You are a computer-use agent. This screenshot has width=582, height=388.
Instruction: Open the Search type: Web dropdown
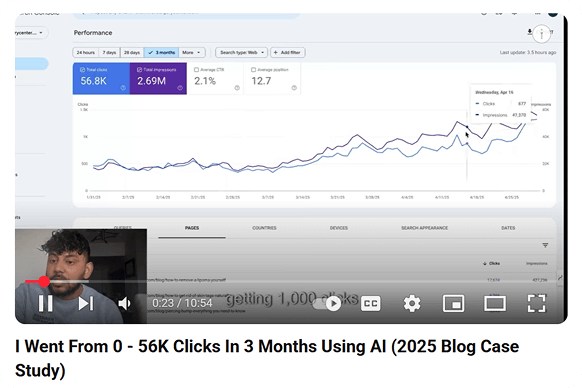click(241, 52)
